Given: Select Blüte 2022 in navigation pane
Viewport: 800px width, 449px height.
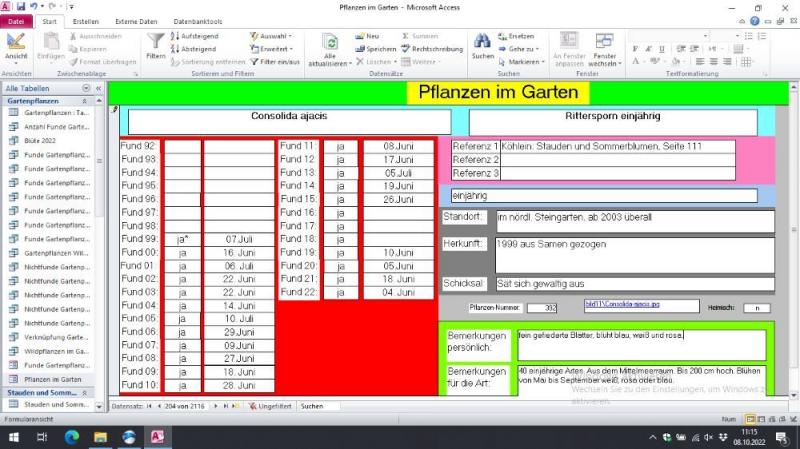Looking at the screenshot, I should tap(40, 141).
